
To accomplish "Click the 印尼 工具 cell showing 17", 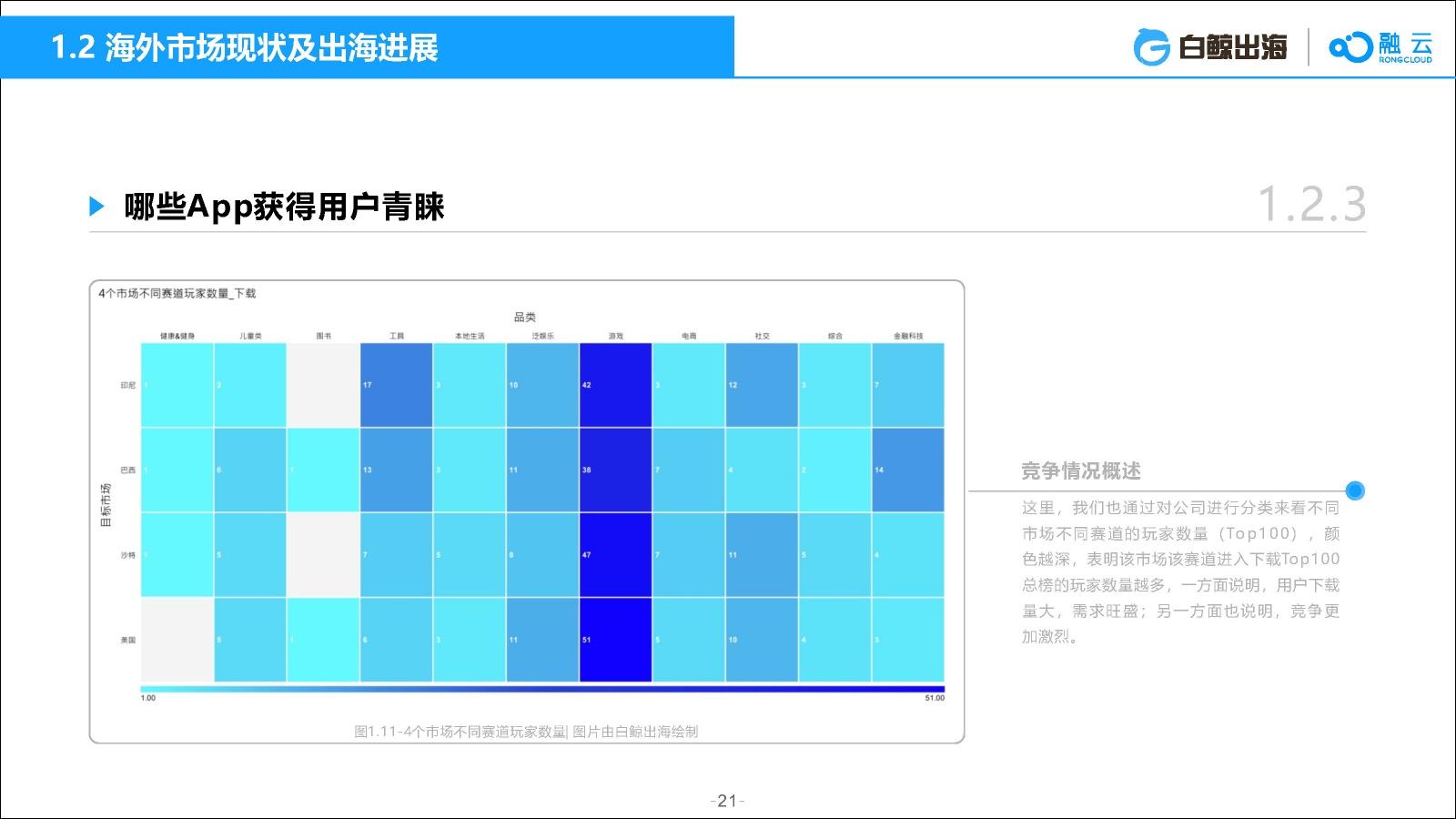I will [x=397, y=385].
